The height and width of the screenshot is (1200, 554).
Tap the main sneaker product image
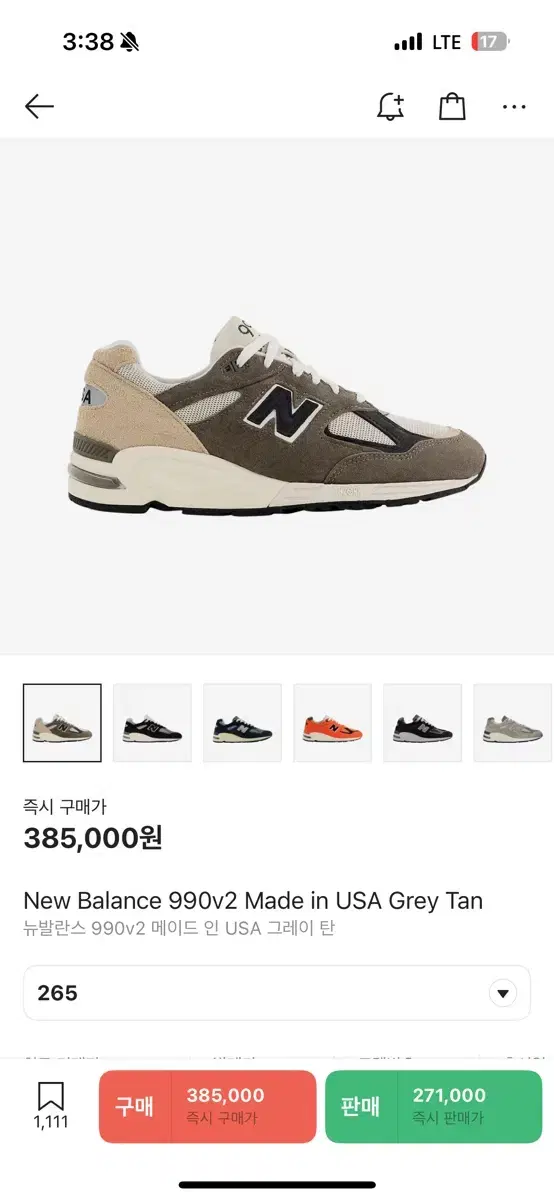tap(277, 415)
